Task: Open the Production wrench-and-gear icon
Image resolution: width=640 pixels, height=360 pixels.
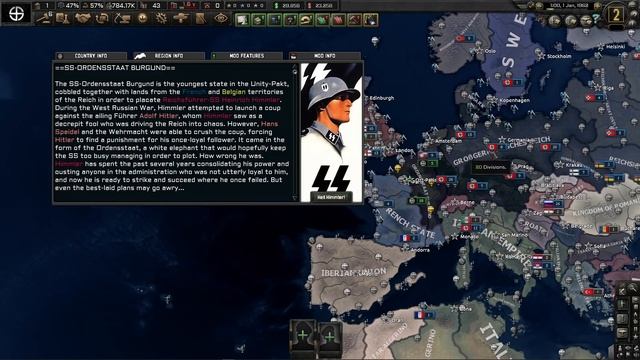Action: pos(161,18)
